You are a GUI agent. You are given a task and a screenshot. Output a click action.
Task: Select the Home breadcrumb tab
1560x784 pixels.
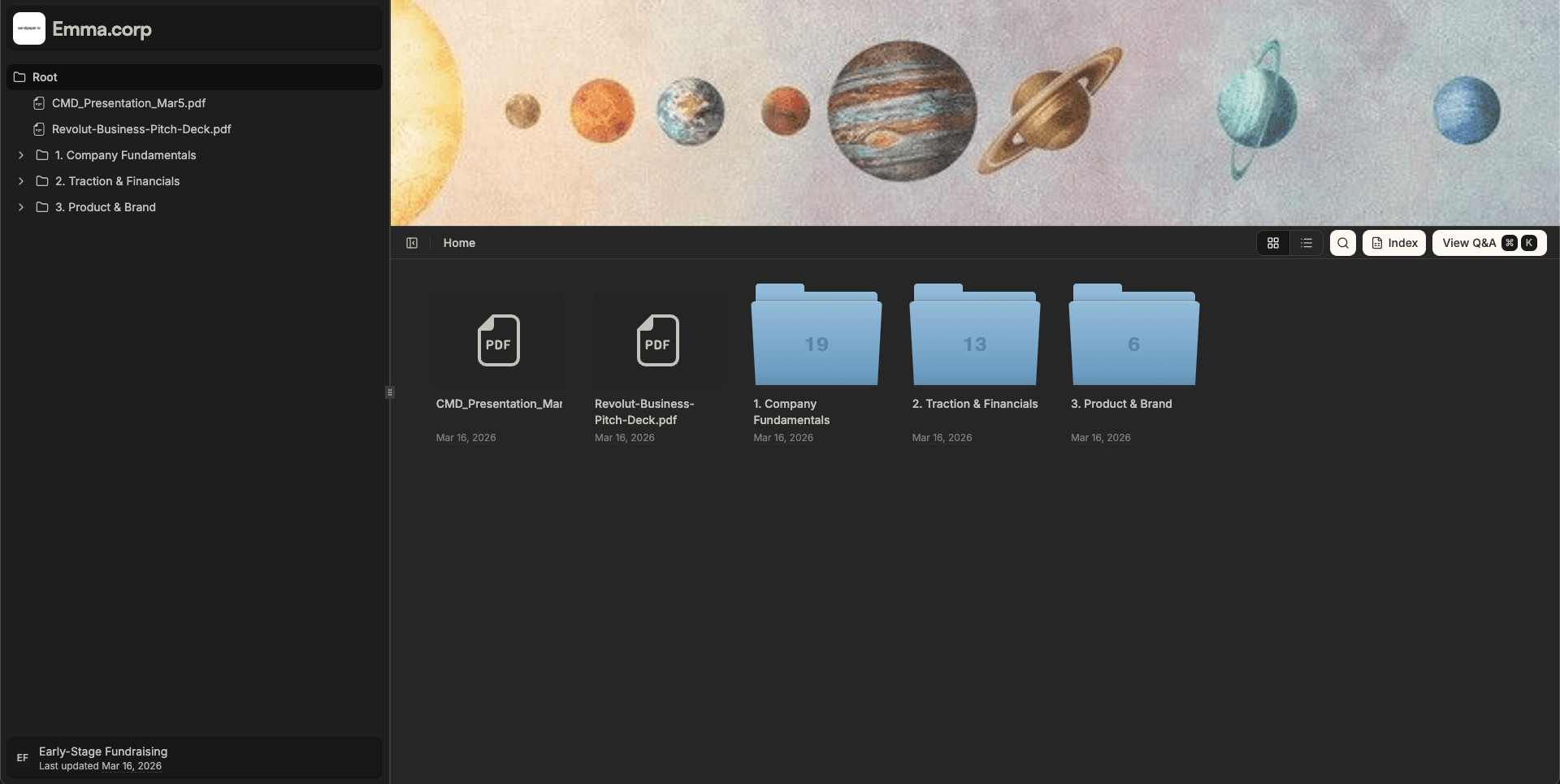pos(459,242)
